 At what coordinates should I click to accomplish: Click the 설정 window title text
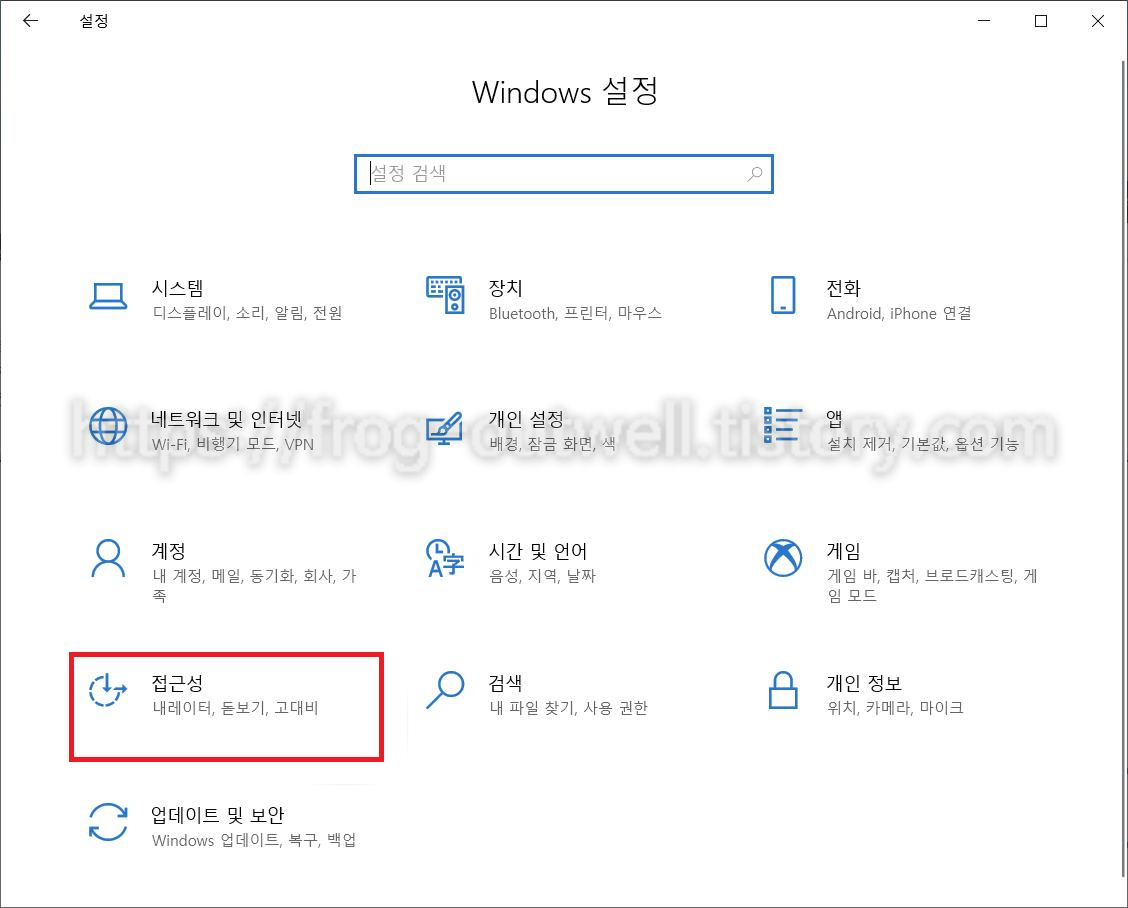pyautogui.click(x=94, y=21)
